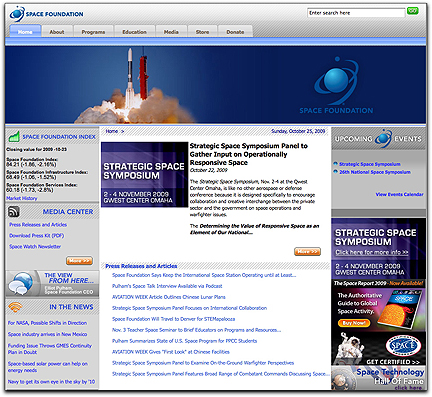Select the Home tab
Image resolution: width=432 pixels, height=397 pixels.
point(25,31)
